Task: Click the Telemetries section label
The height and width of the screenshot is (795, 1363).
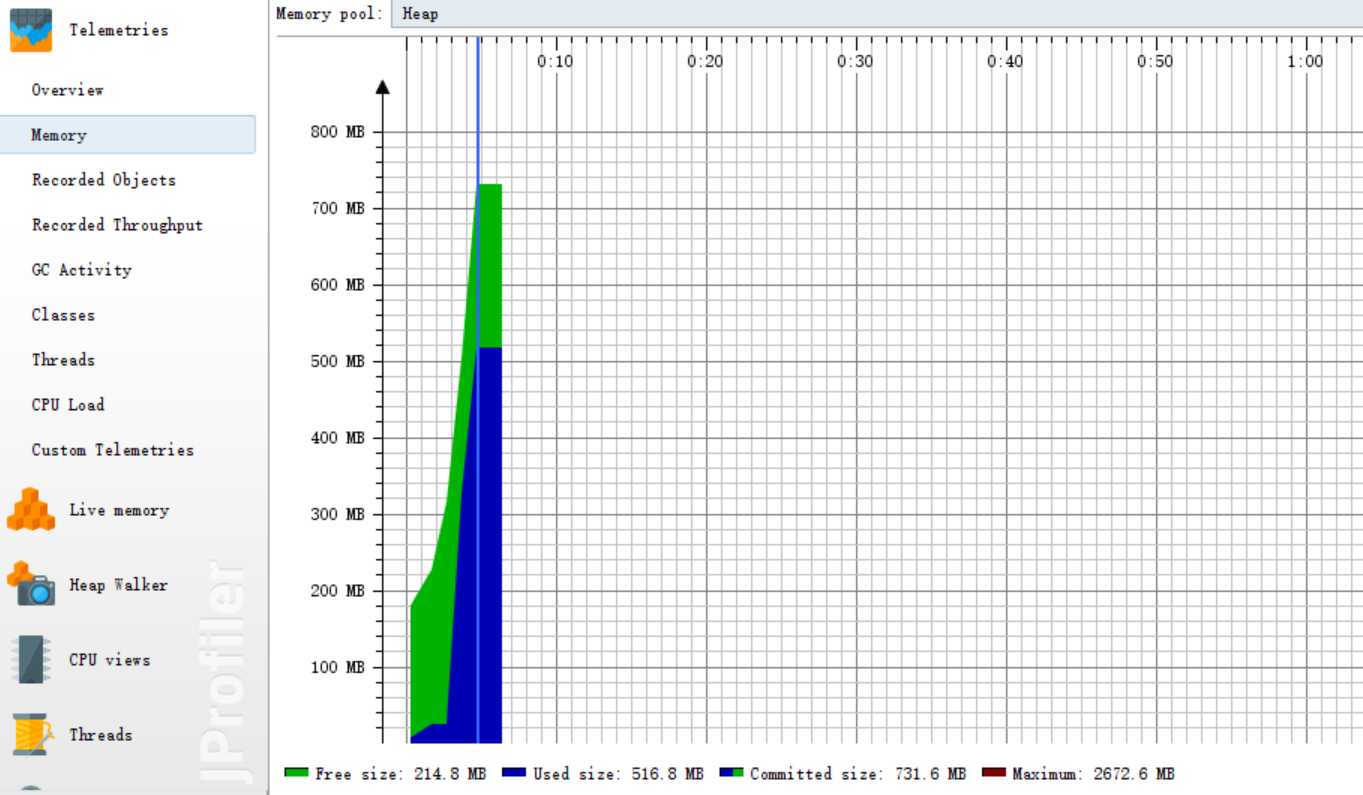Action: [119, 30]
